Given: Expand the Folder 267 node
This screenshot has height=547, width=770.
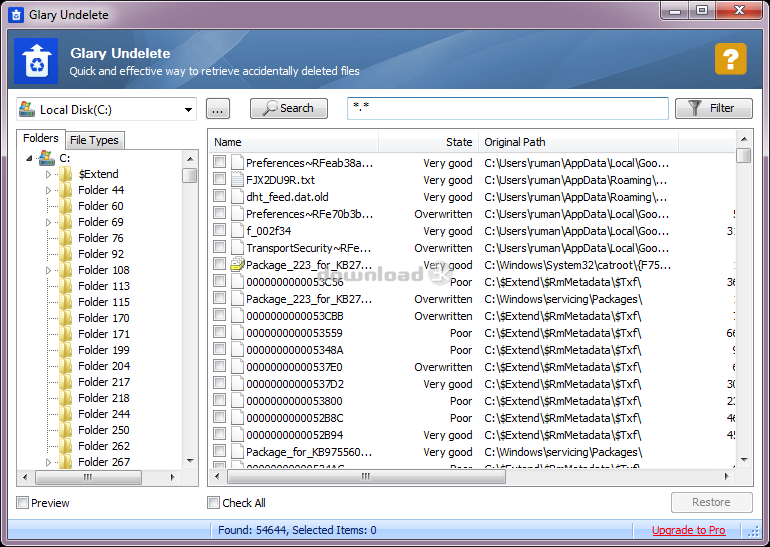Looking at the screenshot, I should point(48,462).
